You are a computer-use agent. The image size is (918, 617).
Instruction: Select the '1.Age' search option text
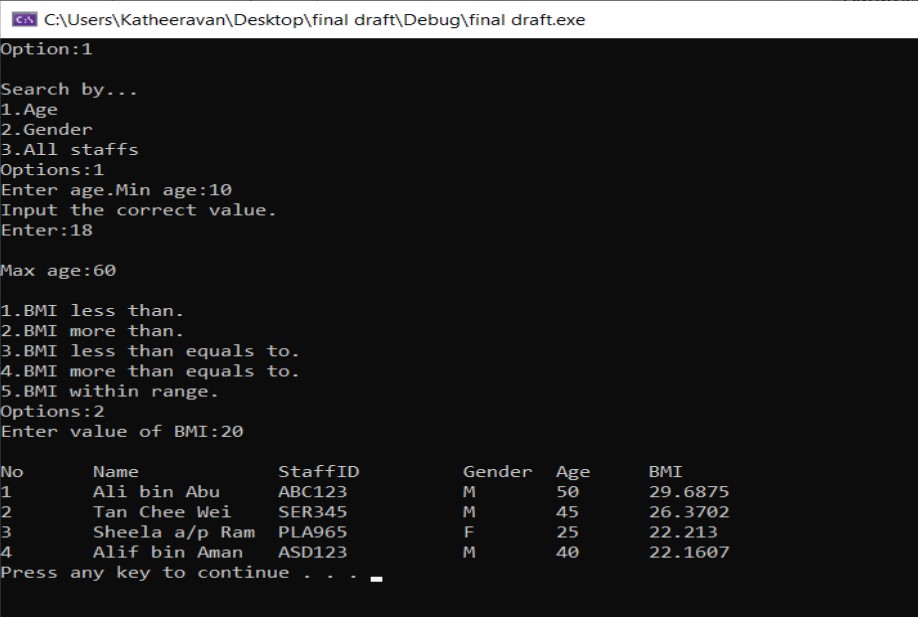pos(29,110)
